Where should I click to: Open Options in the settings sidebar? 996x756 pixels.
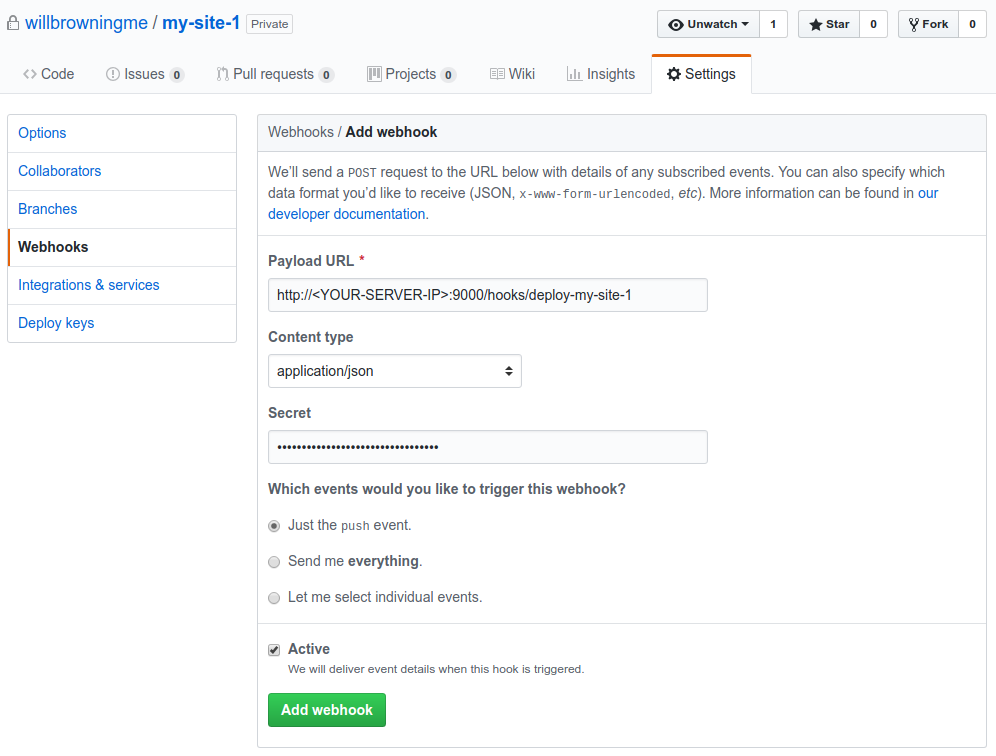[122, 133]
